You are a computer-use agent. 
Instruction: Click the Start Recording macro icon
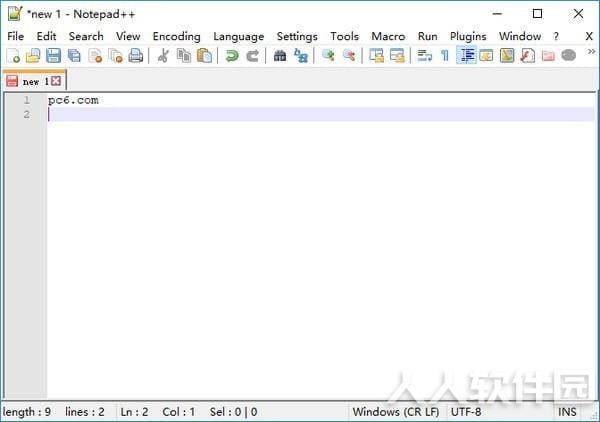[x=569, y=56]
